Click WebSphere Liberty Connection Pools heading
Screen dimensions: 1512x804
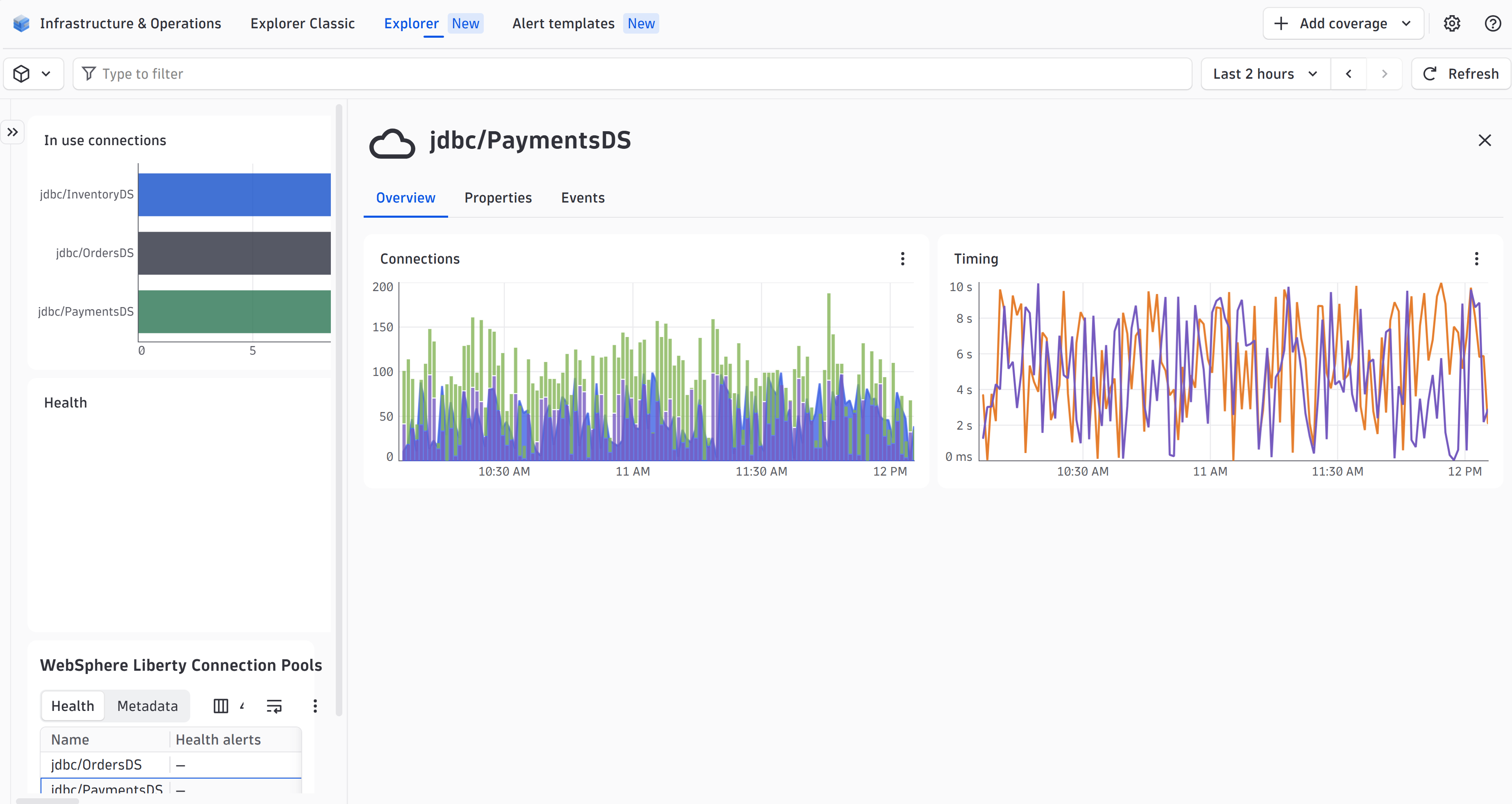tap(181, 665)
